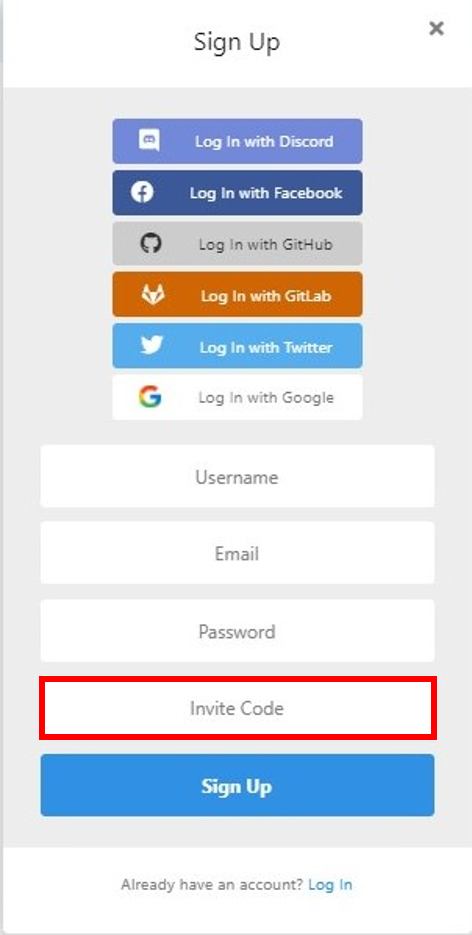Click into the Email field
472x935 pixels.
click(237, 553)
